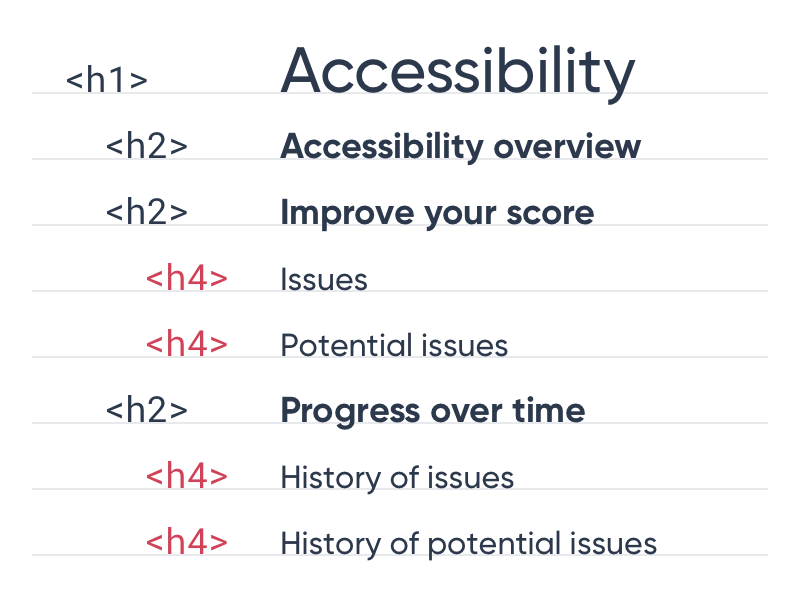Select the <h4> tag beside History of issues
Viewport: 800px width, 600px height.
click(187, 476)
